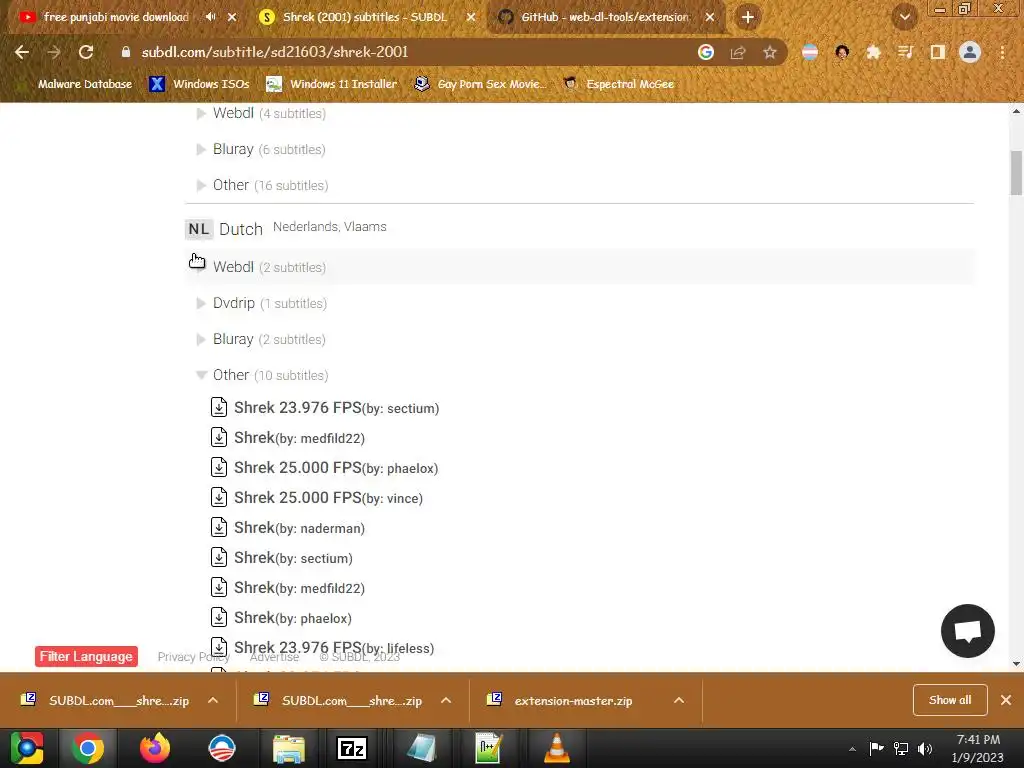This screenshot has height=768, width=1024.
Task: Open a new browser tab
Action: click(x=748, y=17)
